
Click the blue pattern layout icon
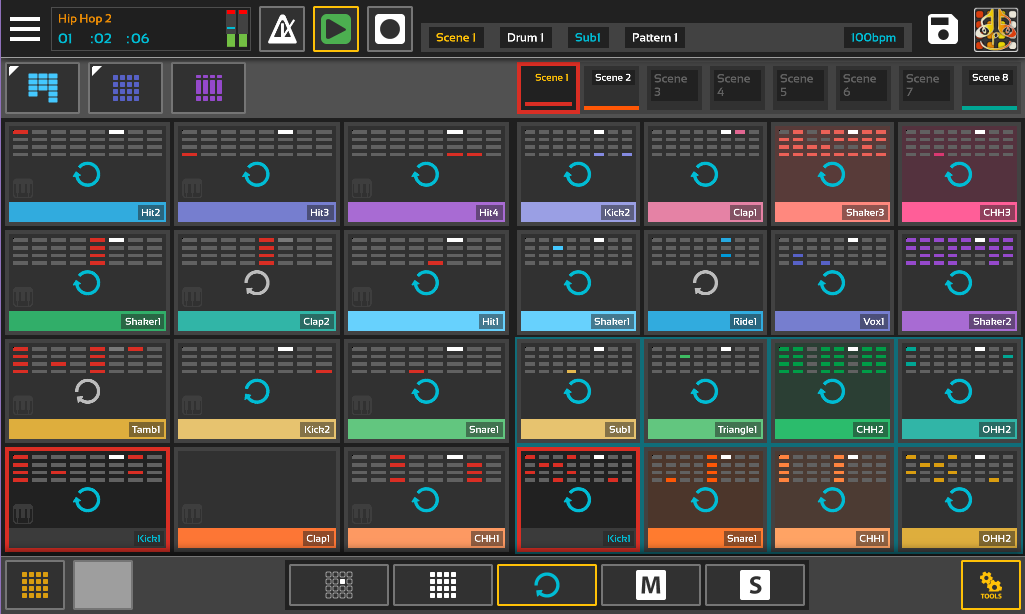pyautogui.click(x=43, y=88)
